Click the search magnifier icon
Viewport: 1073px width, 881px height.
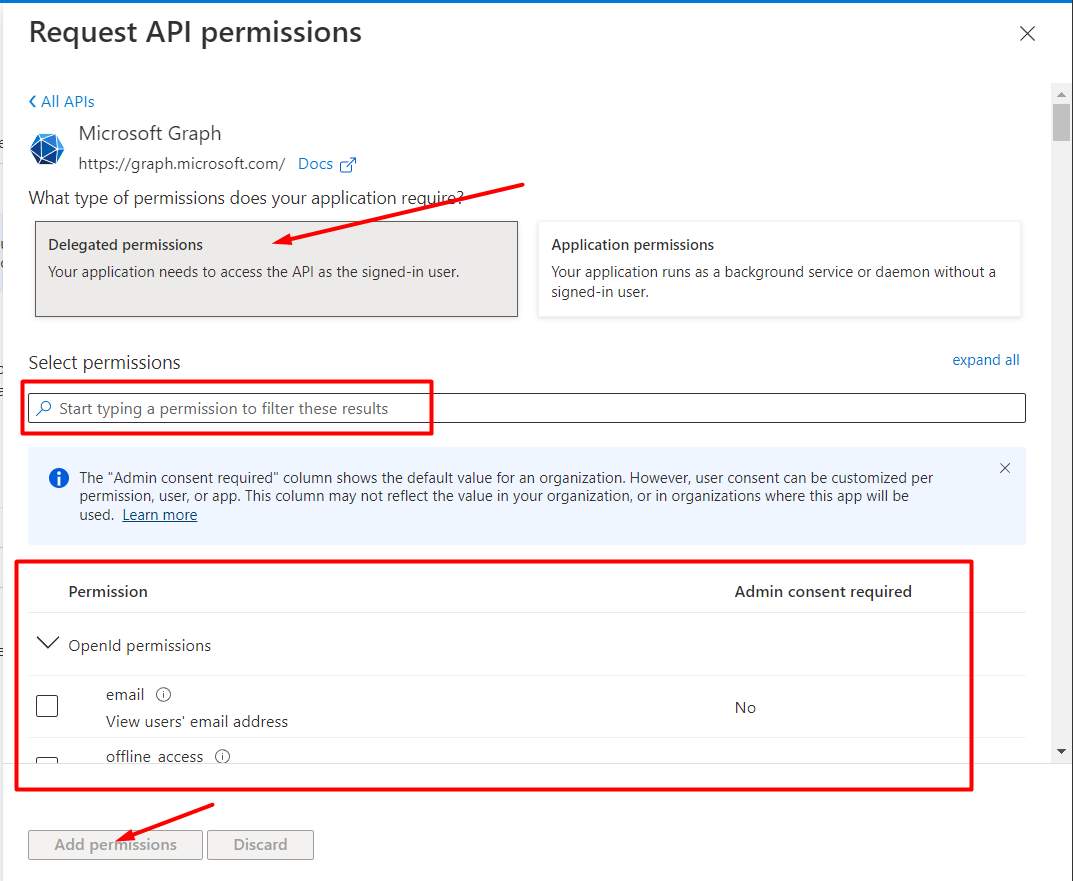pyautogui.click(x=44, y=409)
